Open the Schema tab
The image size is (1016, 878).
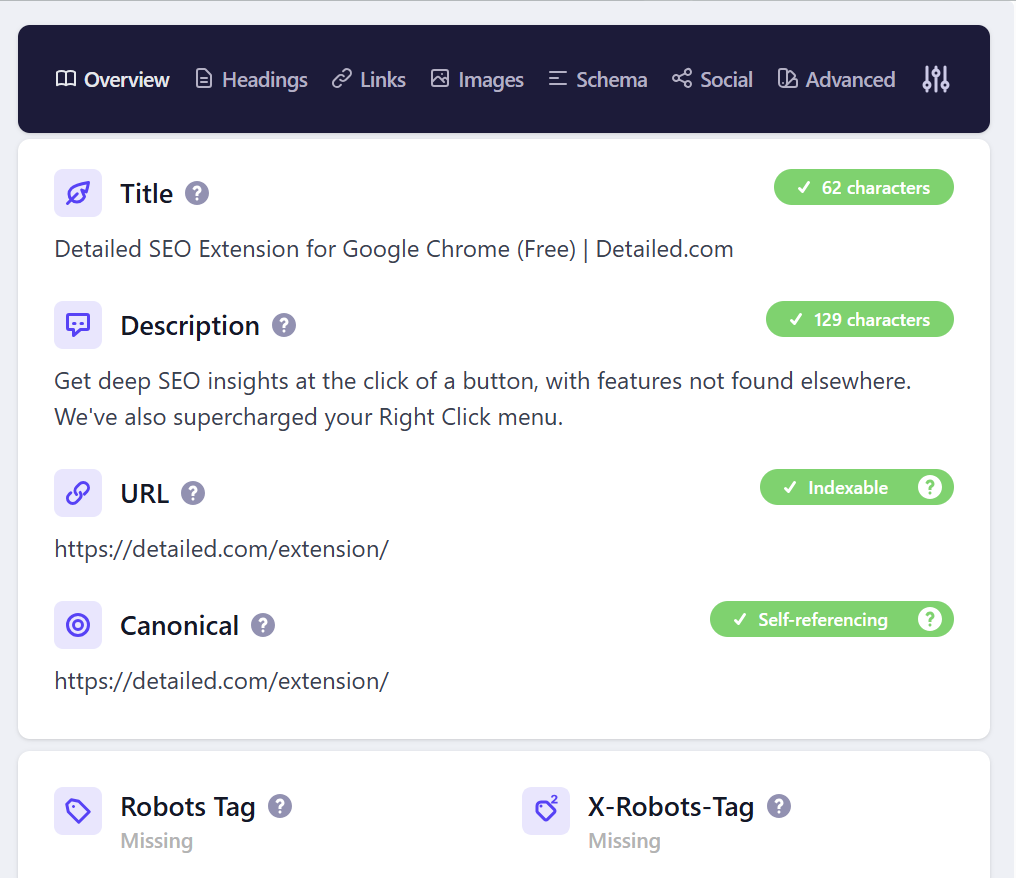point(597,80)
